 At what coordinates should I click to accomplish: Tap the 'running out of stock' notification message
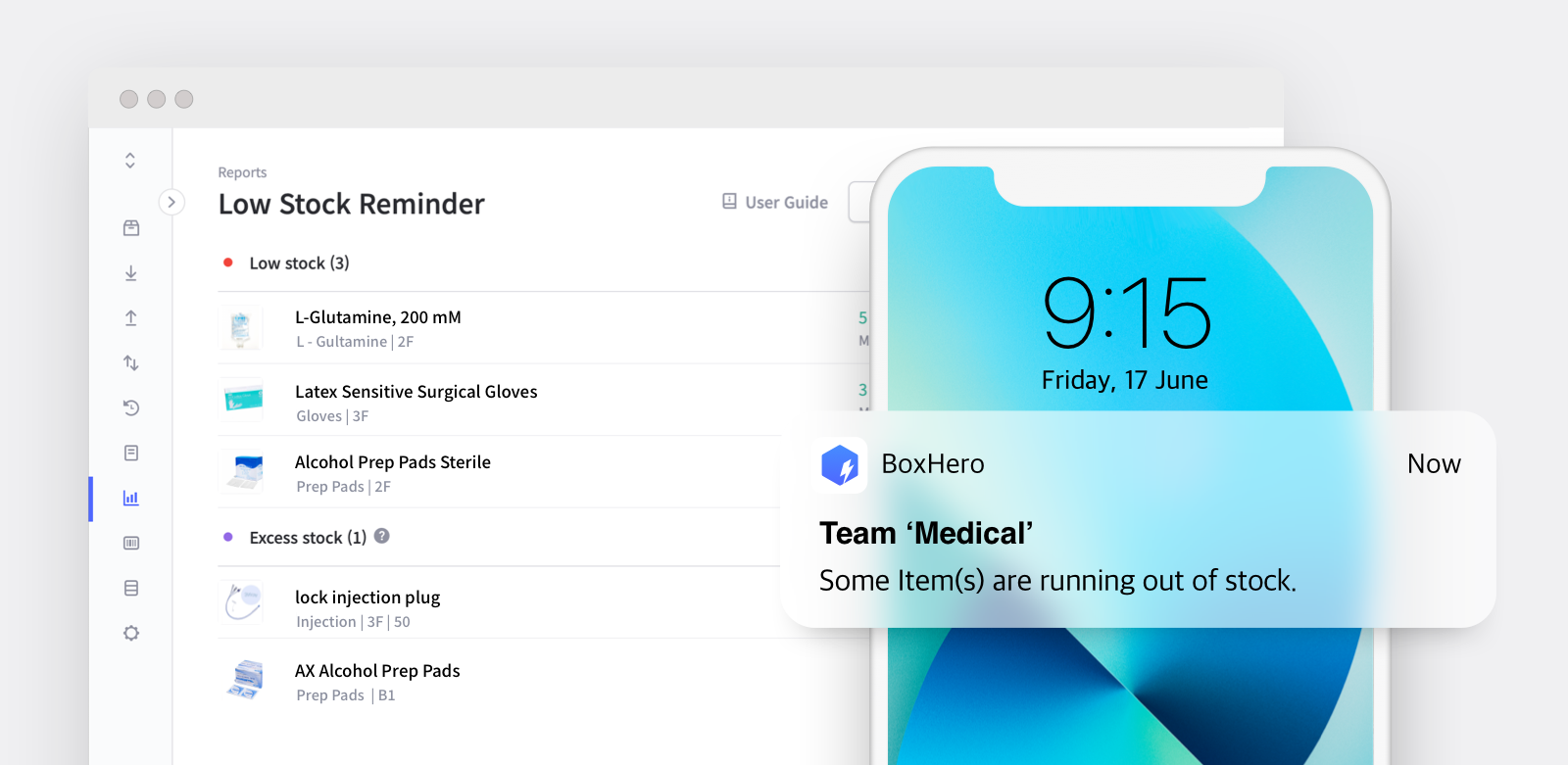coord(1057,580)
